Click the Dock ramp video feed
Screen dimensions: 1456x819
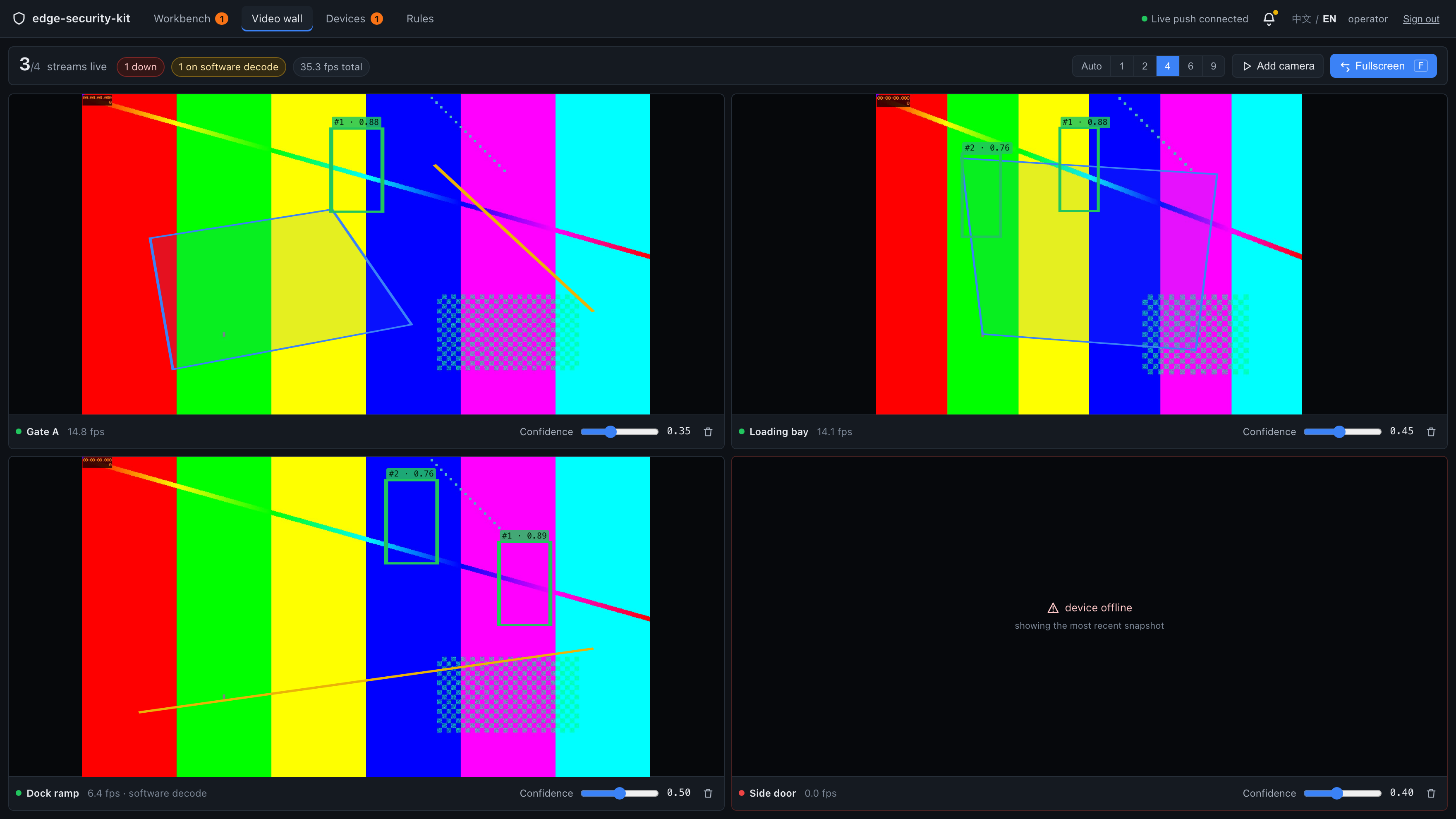pyautogui.click(x=366, y=617)
